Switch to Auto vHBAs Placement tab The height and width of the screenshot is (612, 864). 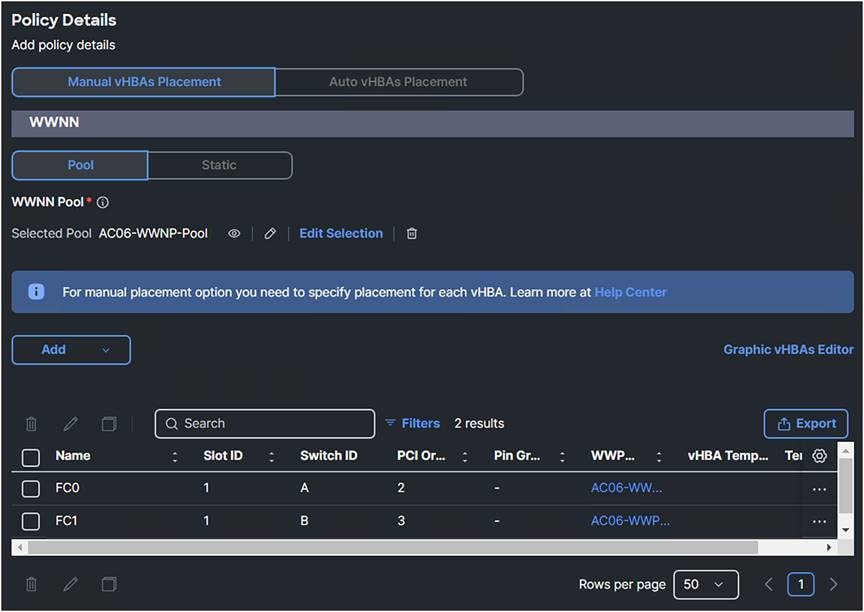coord(399,82)
